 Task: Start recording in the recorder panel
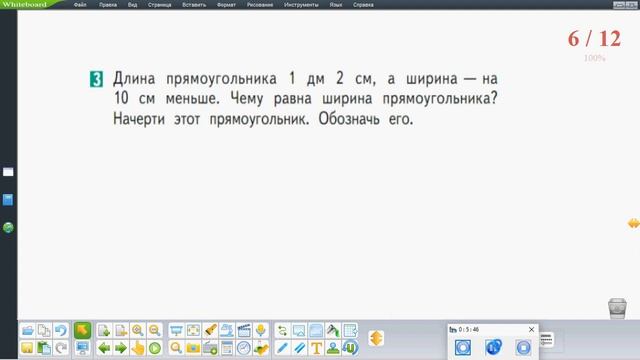point(463,347)
